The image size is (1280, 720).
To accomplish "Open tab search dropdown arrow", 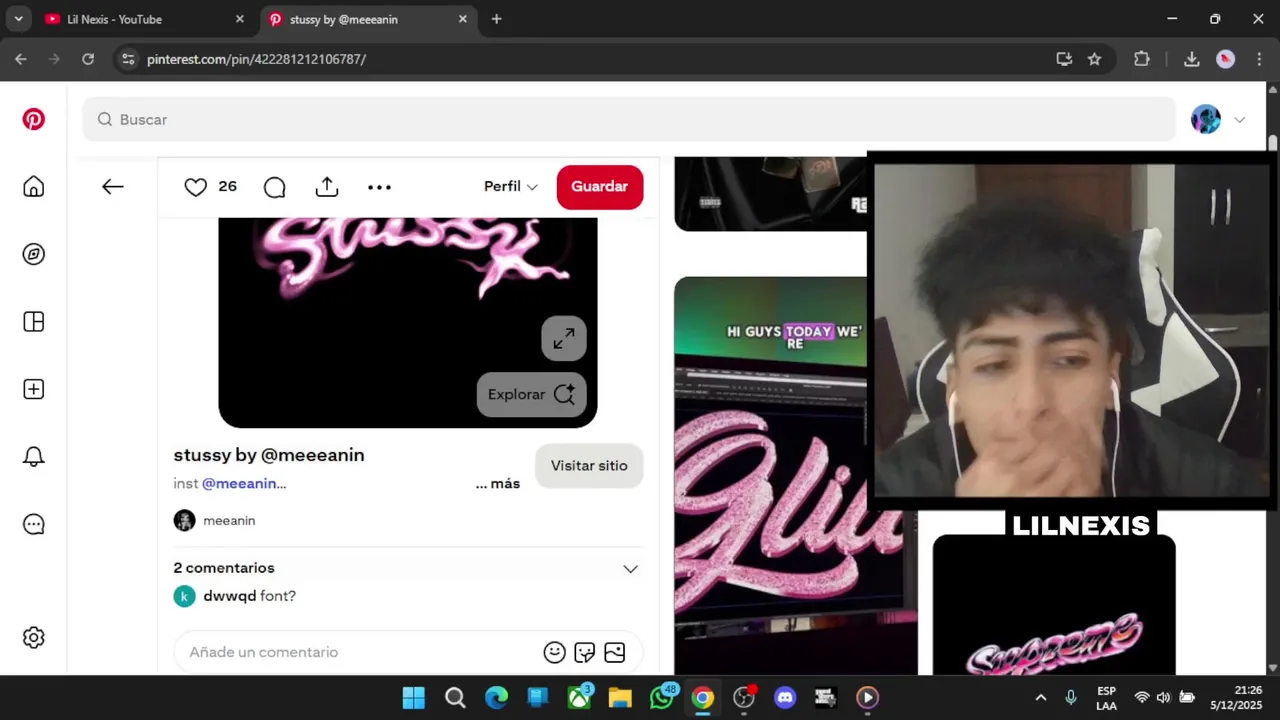I will 18,19.
